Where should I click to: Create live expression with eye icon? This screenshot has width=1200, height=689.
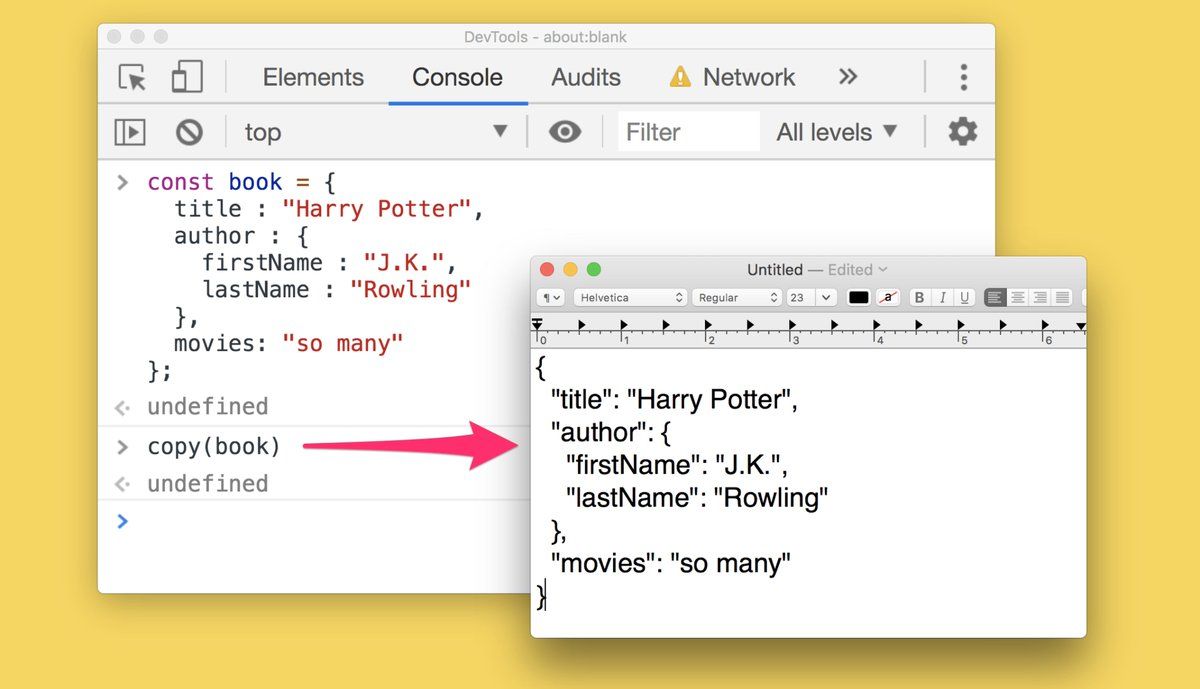pos(565,132)
